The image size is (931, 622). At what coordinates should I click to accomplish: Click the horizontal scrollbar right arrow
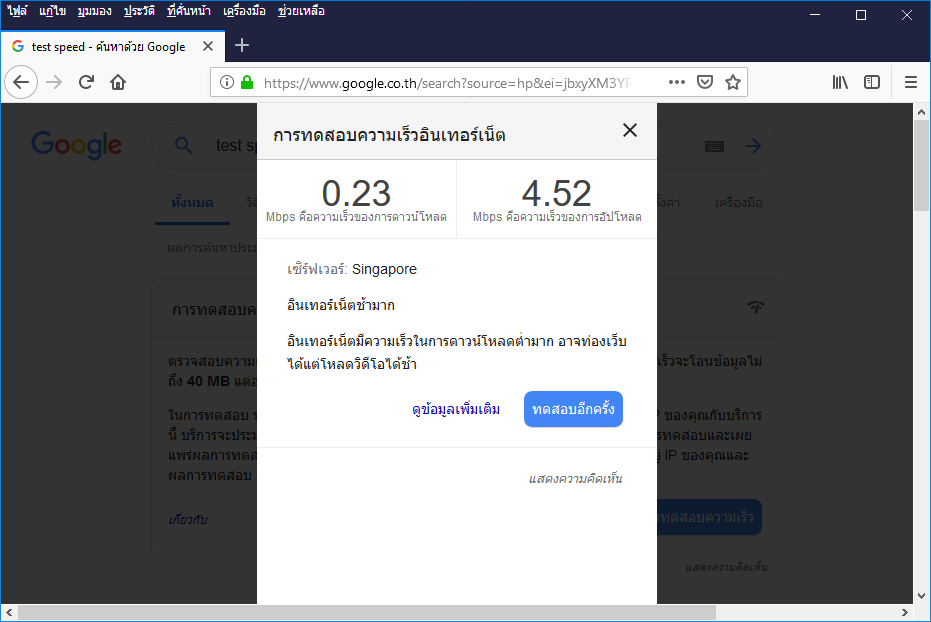pyautogui.click(x=905, y=612)
